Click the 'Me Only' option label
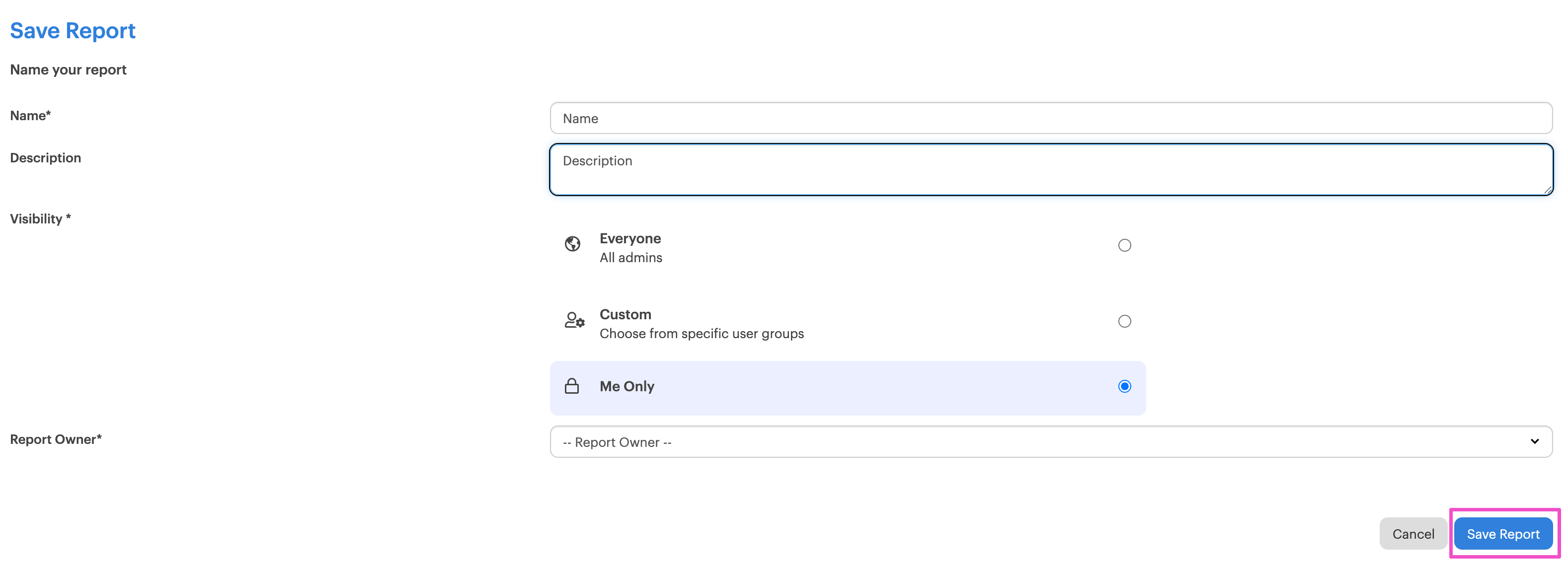 [x=627, y=386]
